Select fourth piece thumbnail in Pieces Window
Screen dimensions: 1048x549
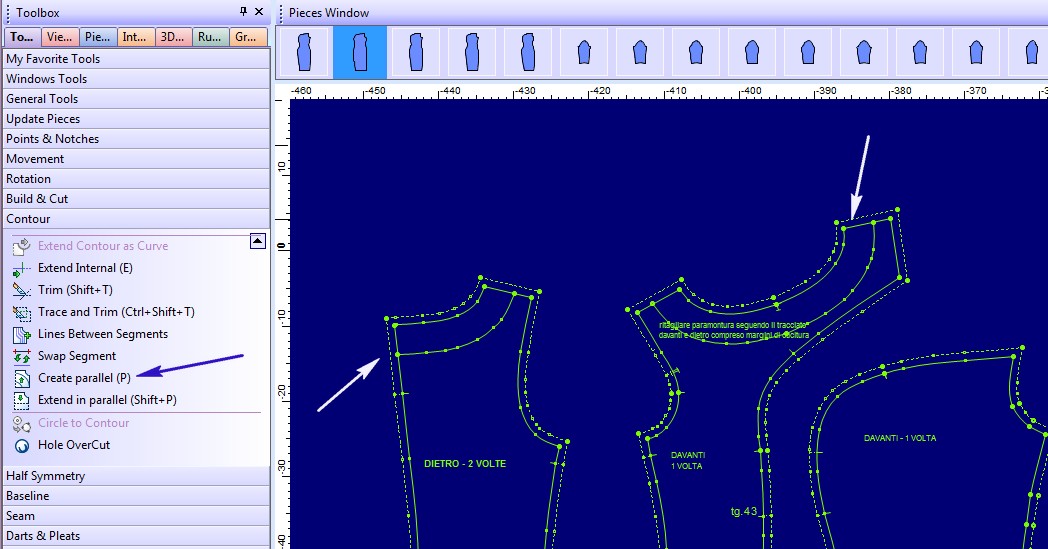pyautogui.click(x=472, y=52)
